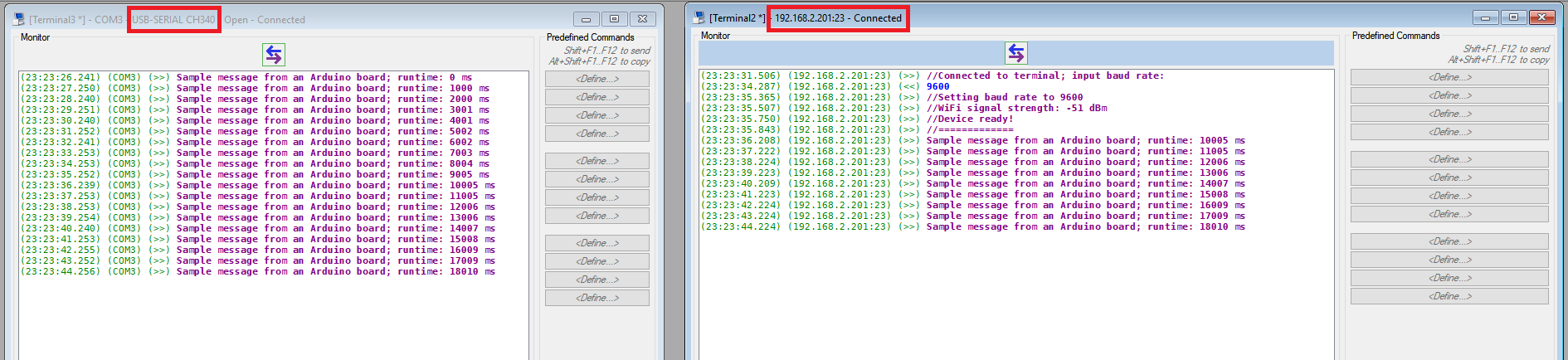Viewport: 1568px width, 360px height.
Task: Select the 'runtime: 7003 ms' line in Terminal3
Action: pos(255,153)
